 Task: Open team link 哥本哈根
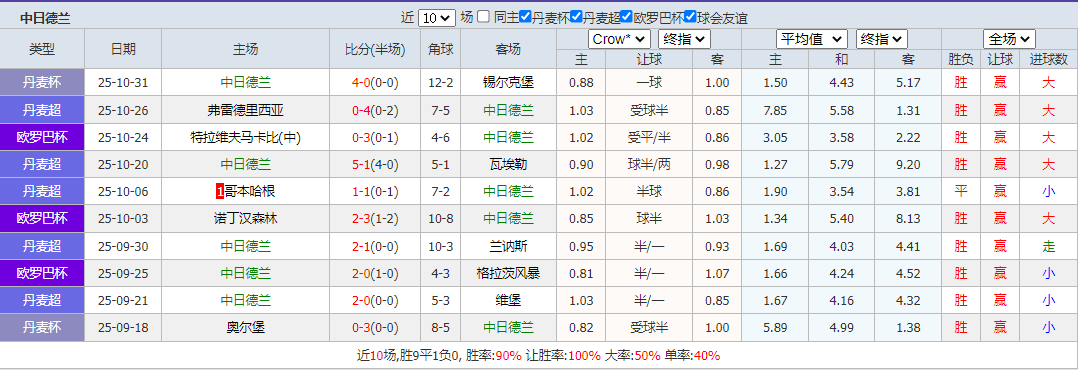pos(250,192)
